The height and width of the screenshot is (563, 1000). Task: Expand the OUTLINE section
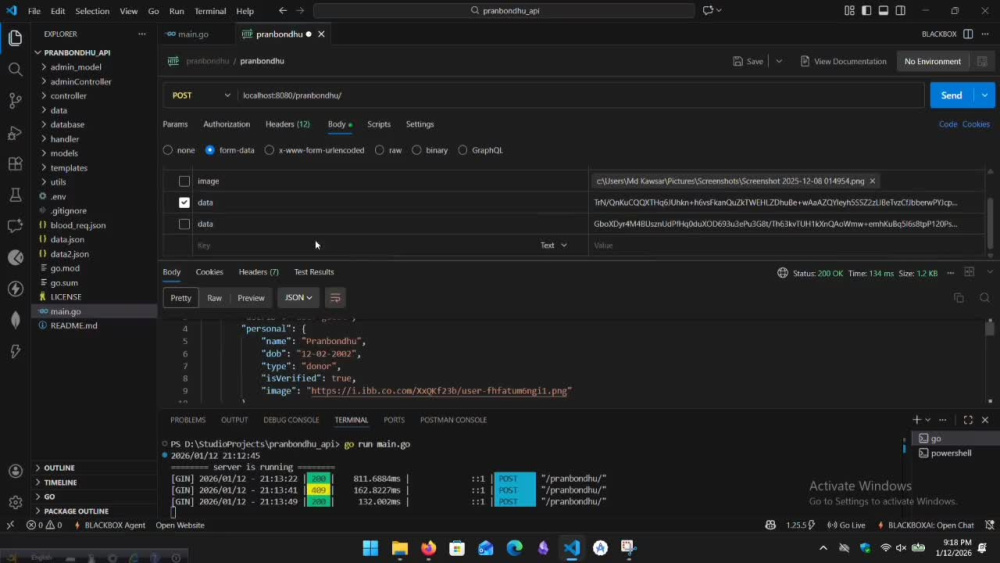tap(59, 468)
